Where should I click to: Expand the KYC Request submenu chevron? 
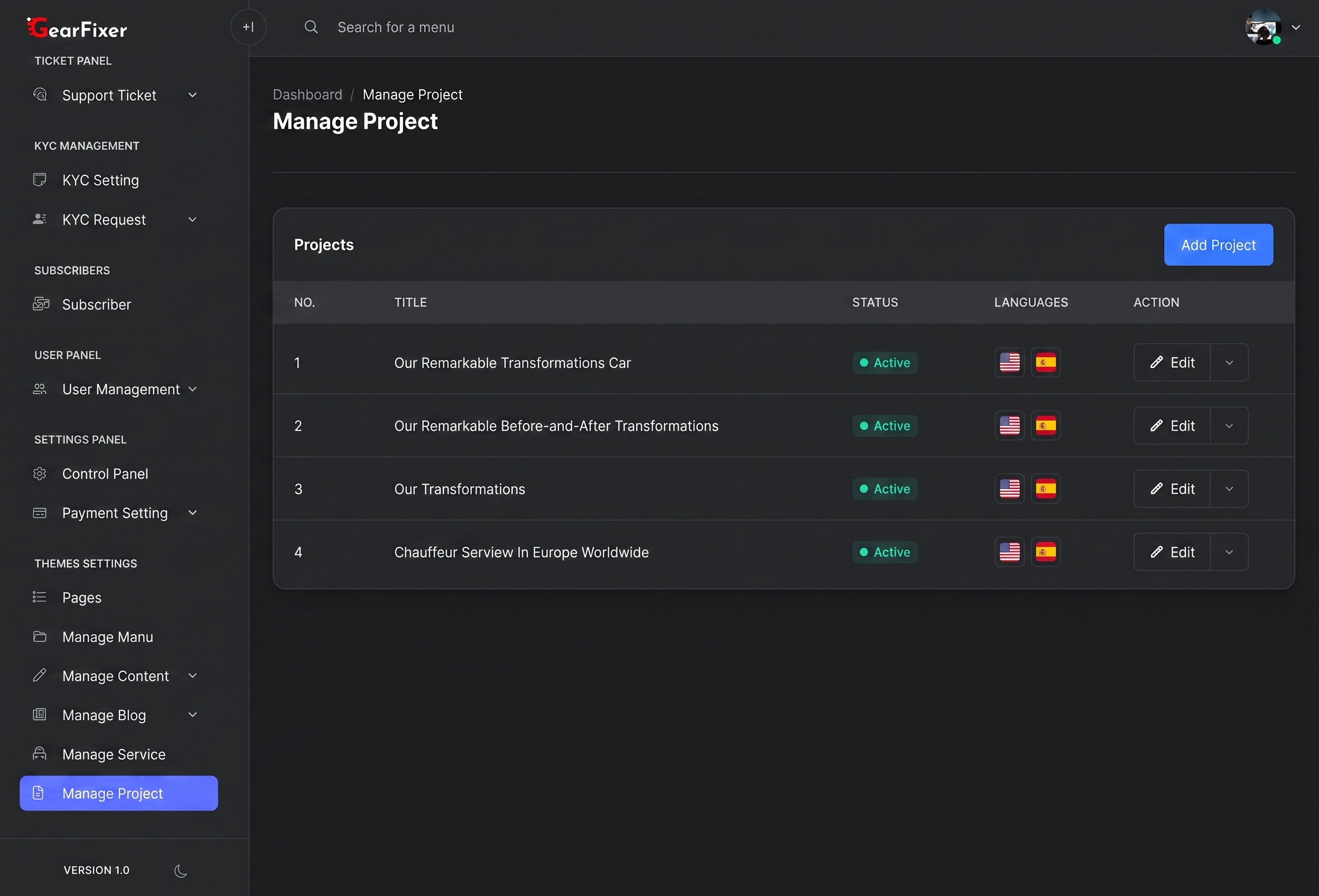click(192, 219)
